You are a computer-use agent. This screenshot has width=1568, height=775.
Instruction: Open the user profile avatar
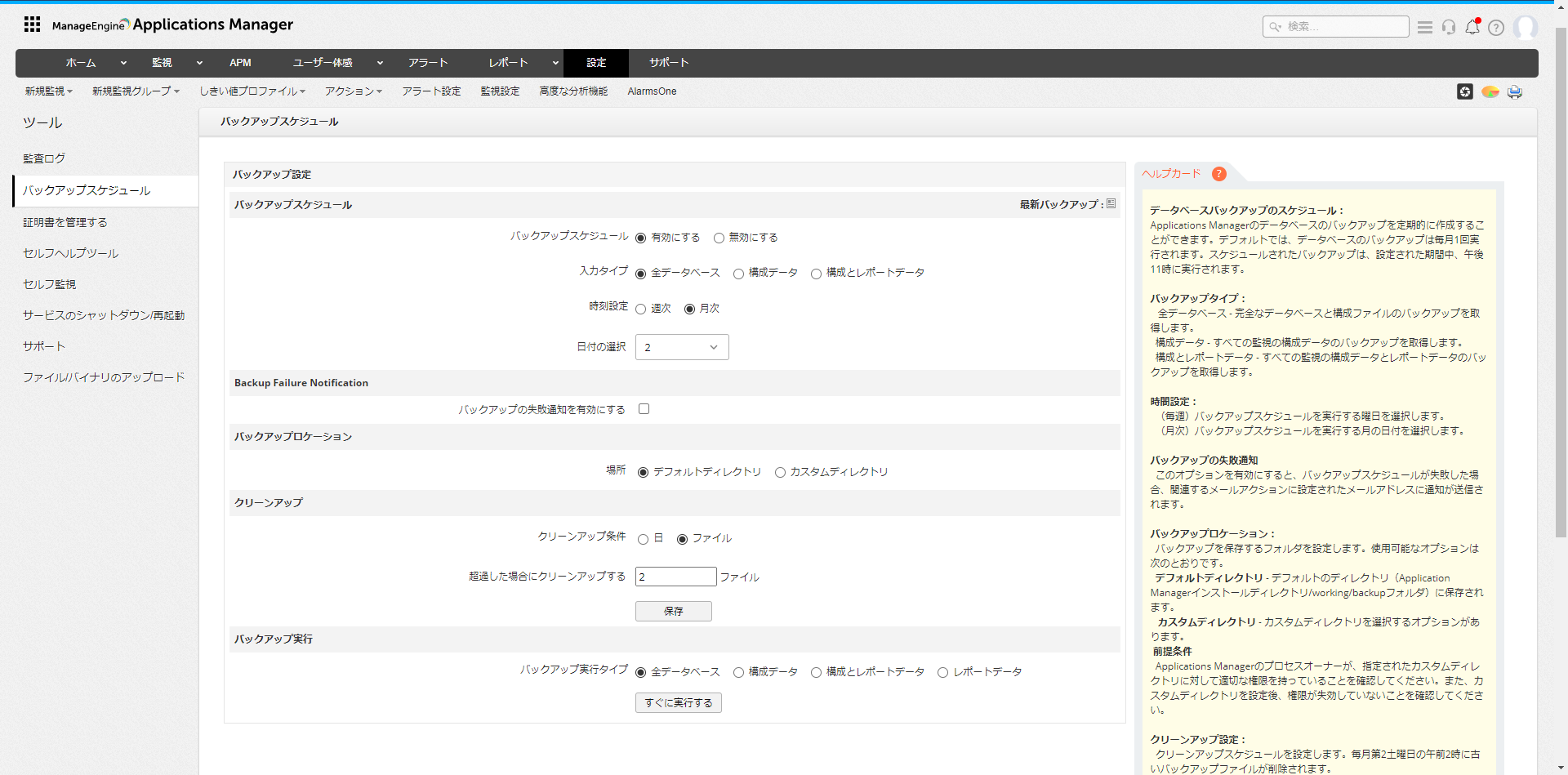click(1525, 27)
